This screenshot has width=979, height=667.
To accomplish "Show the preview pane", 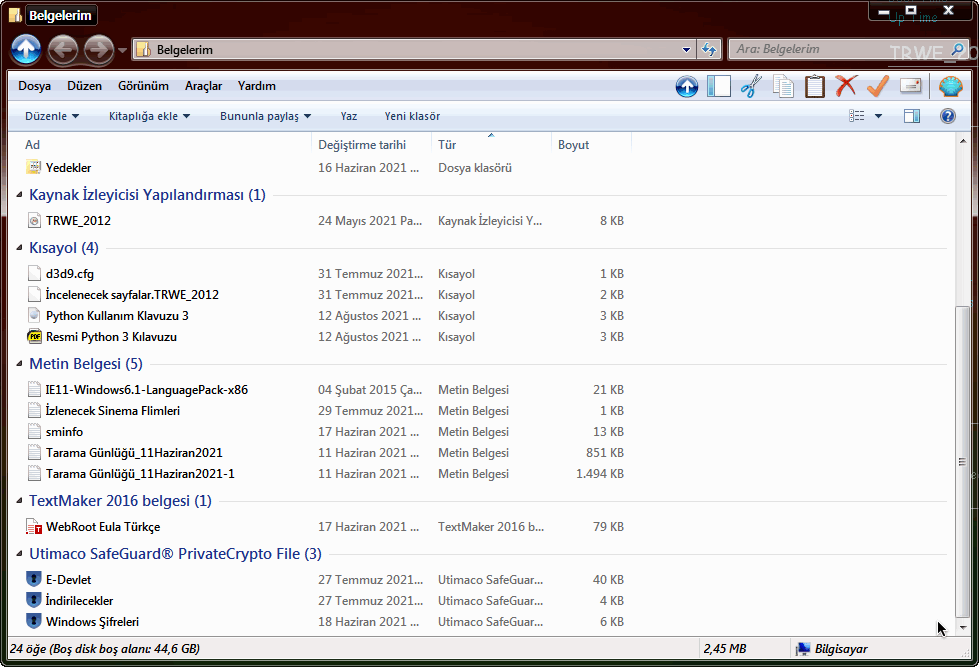I will (912, 116).
